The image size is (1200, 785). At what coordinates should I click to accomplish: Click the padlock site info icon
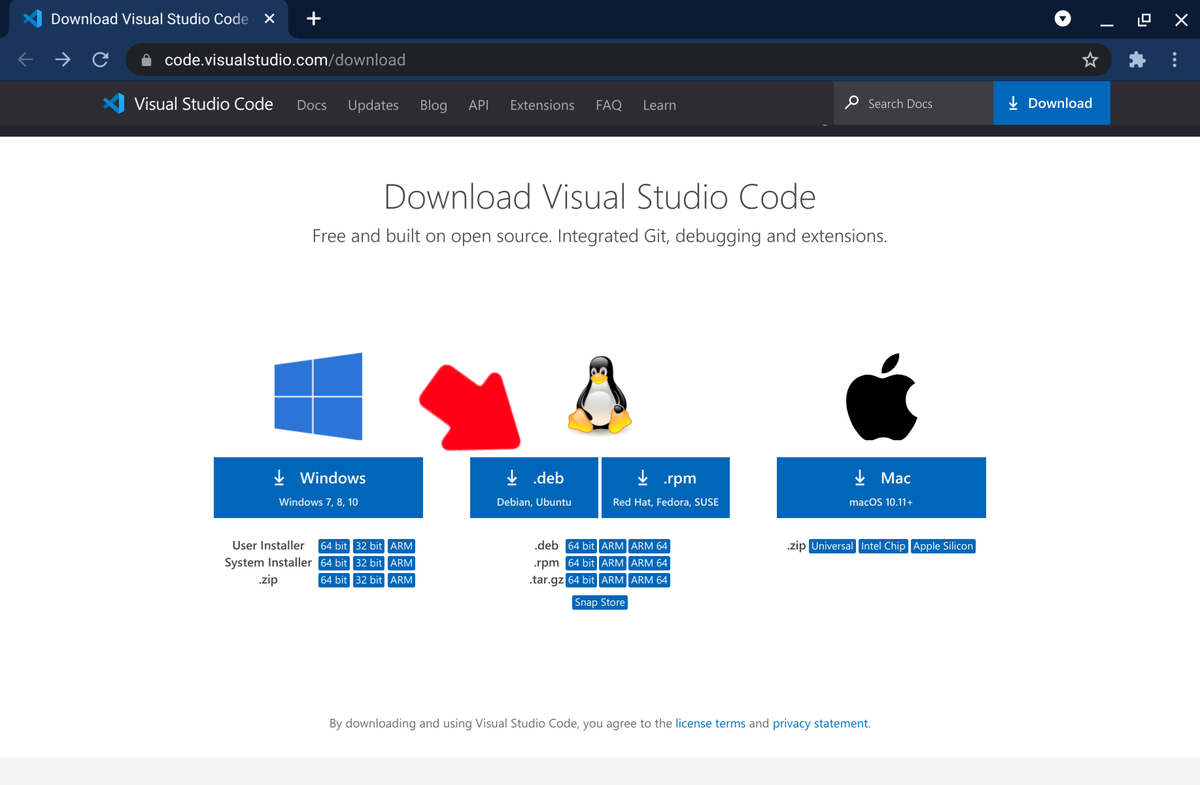[147, 60]
